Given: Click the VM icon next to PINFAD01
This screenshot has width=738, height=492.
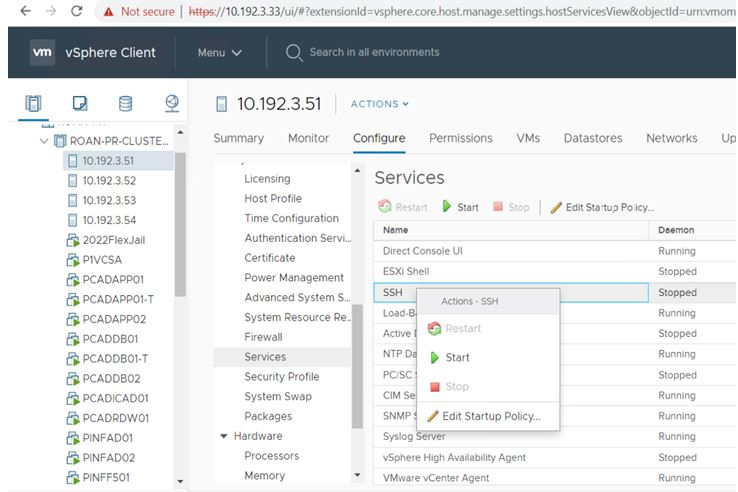Looking at the screenshot, I should coord(72,438).
